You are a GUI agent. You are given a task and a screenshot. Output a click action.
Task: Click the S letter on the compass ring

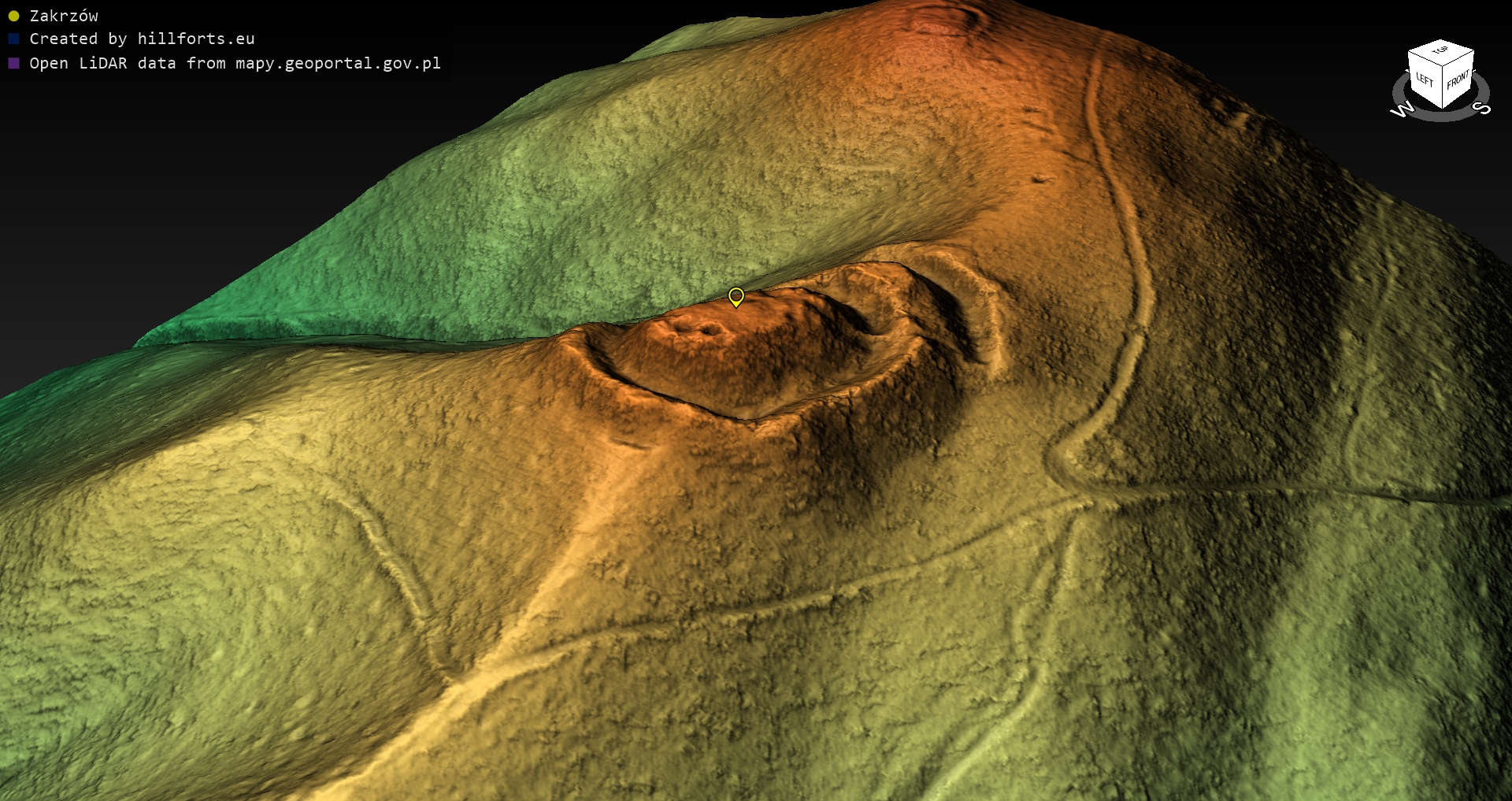pos(1482,109)
